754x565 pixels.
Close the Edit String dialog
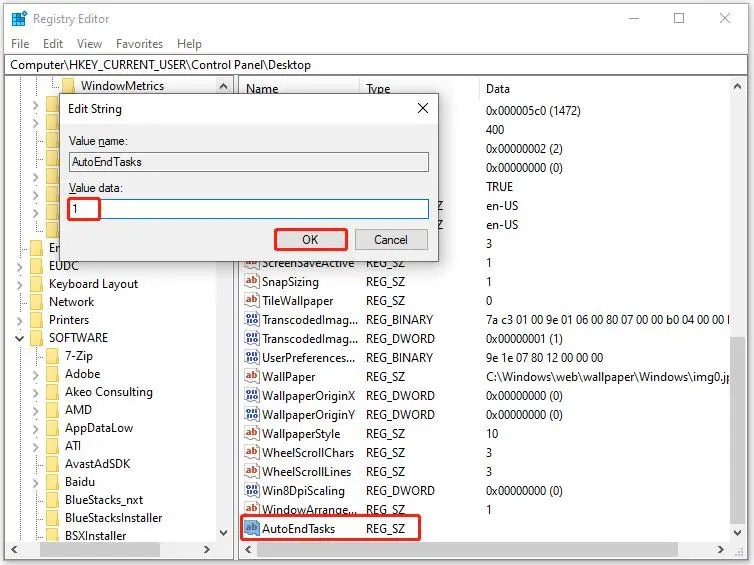(423, 108)
